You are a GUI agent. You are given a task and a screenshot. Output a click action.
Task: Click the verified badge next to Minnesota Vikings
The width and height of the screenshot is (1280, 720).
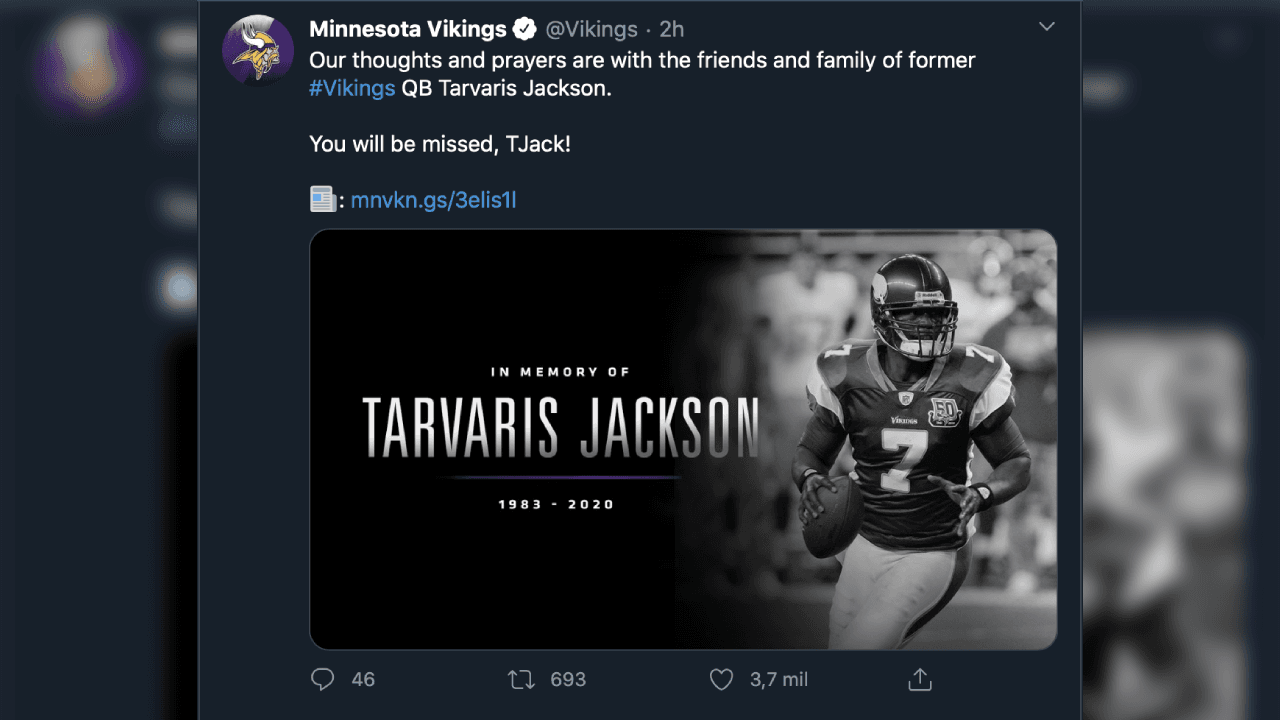[524, 29]
